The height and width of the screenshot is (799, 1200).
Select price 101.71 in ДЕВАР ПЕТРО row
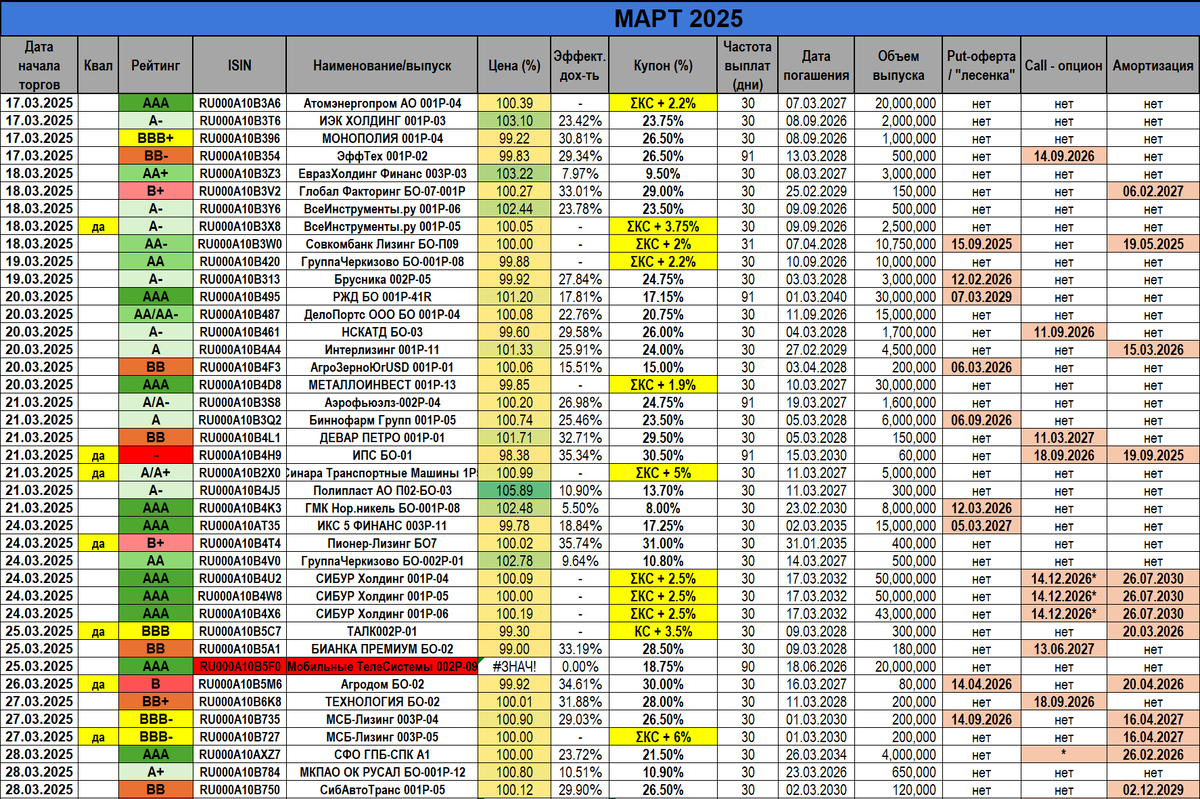[x=514, y=436]
